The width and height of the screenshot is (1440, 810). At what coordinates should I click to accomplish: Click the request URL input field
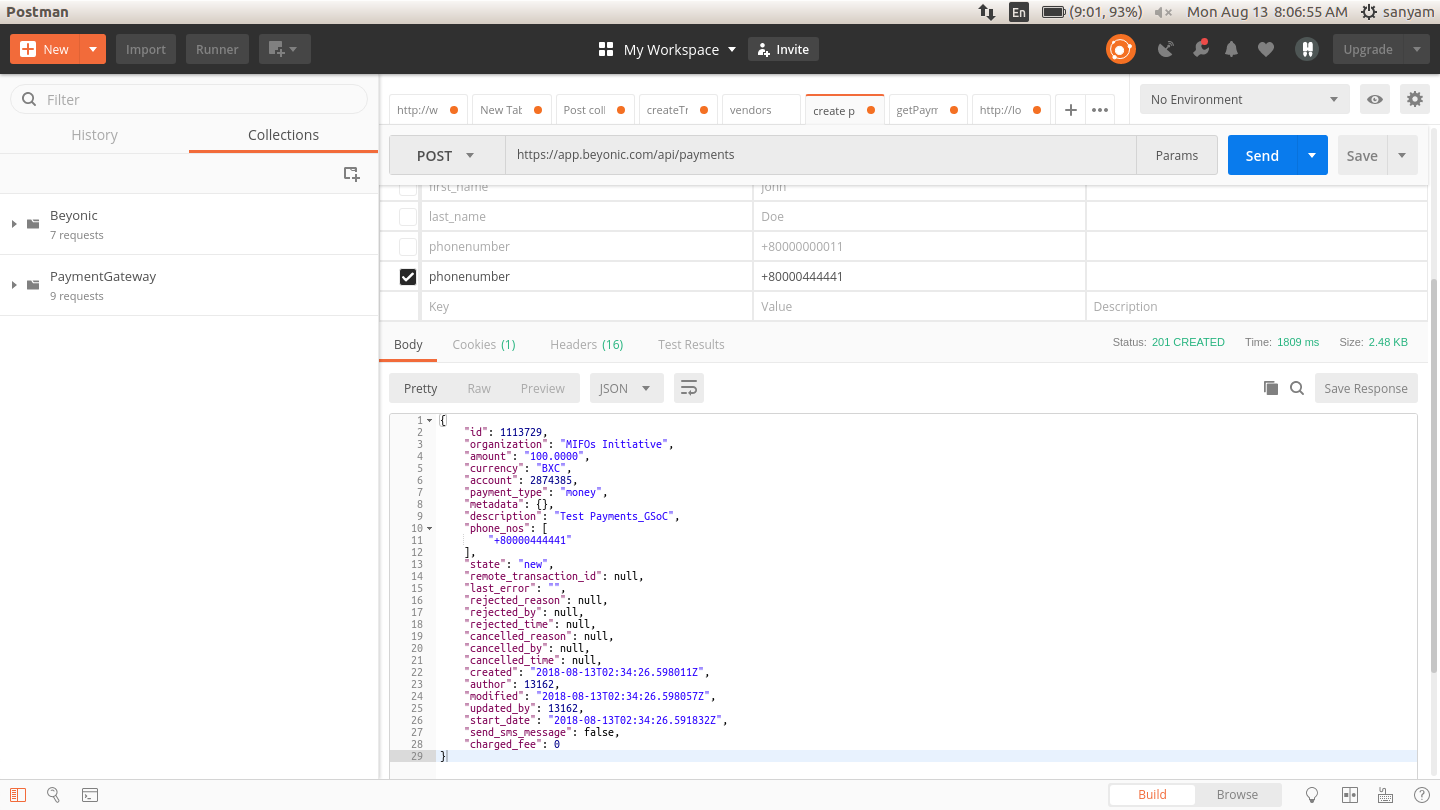click(820, 155)
